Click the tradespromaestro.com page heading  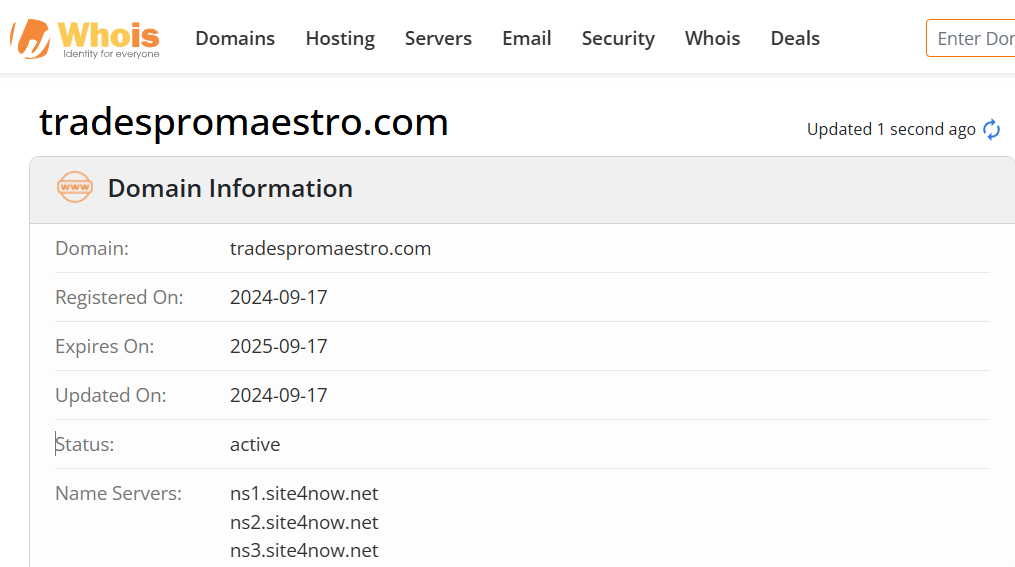244,122
